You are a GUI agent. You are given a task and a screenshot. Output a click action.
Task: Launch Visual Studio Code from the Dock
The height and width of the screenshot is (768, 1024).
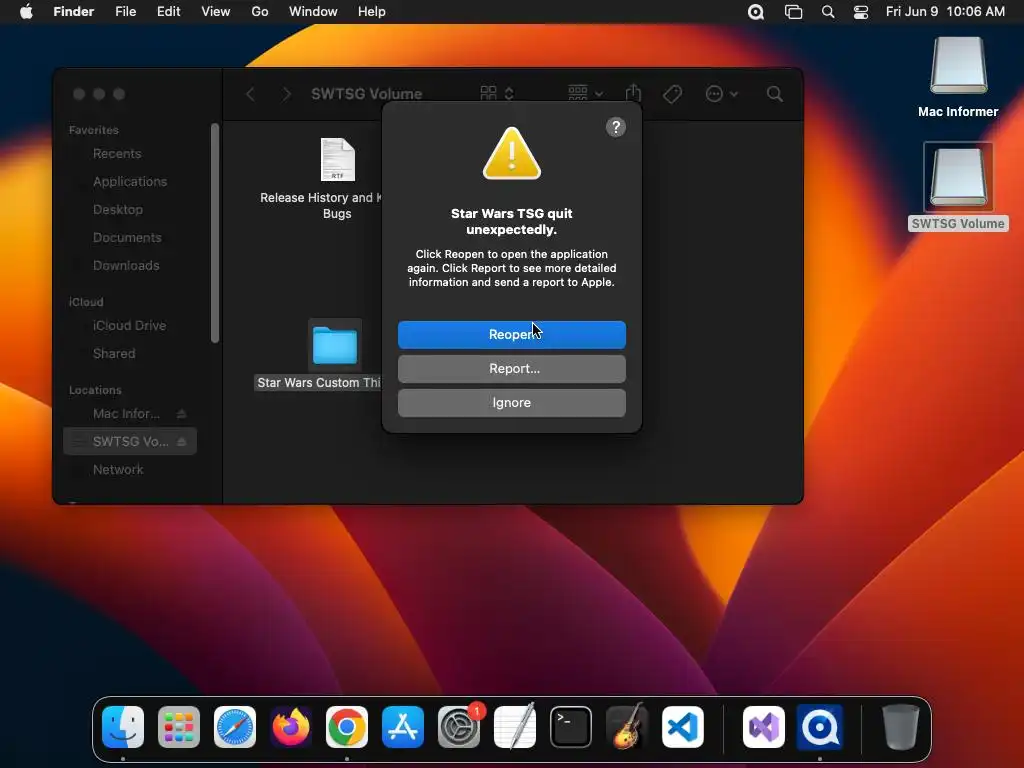pyautogui.click(x=683, y=727)
